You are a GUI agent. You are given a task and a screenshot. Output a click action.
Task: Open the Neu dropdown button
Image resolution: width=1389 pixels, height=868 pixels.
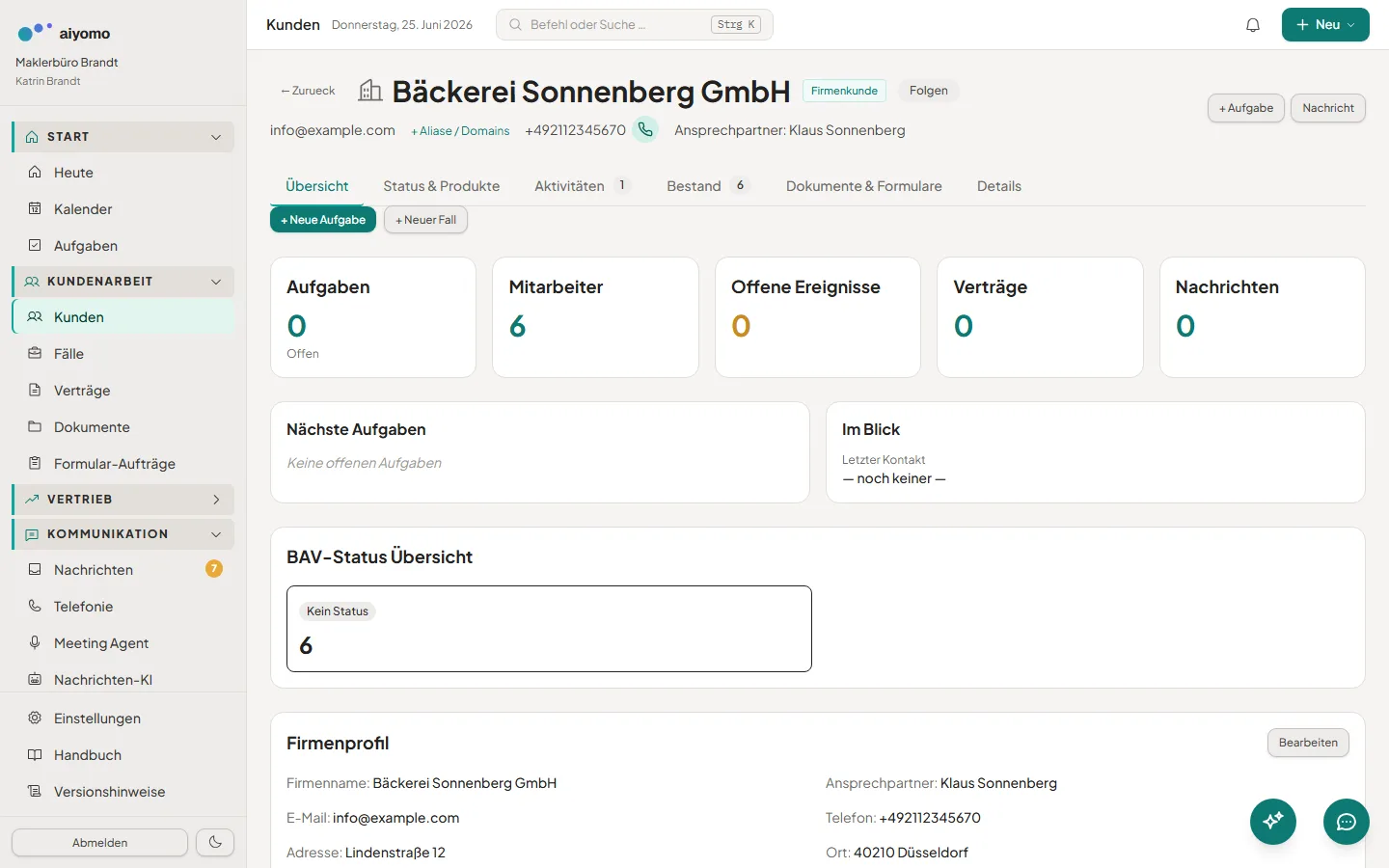(x=1325, y=25)
